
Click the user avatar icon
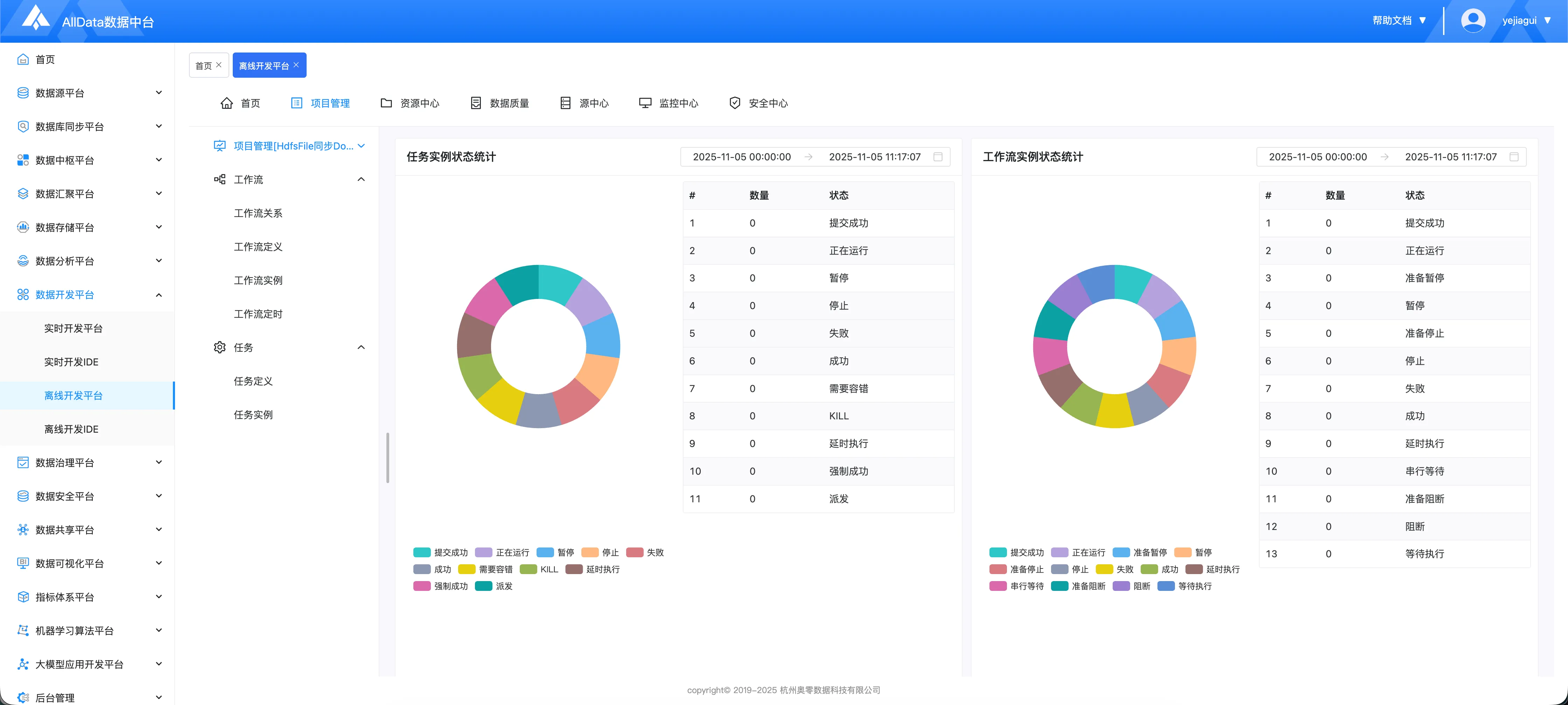(1472, 21)
